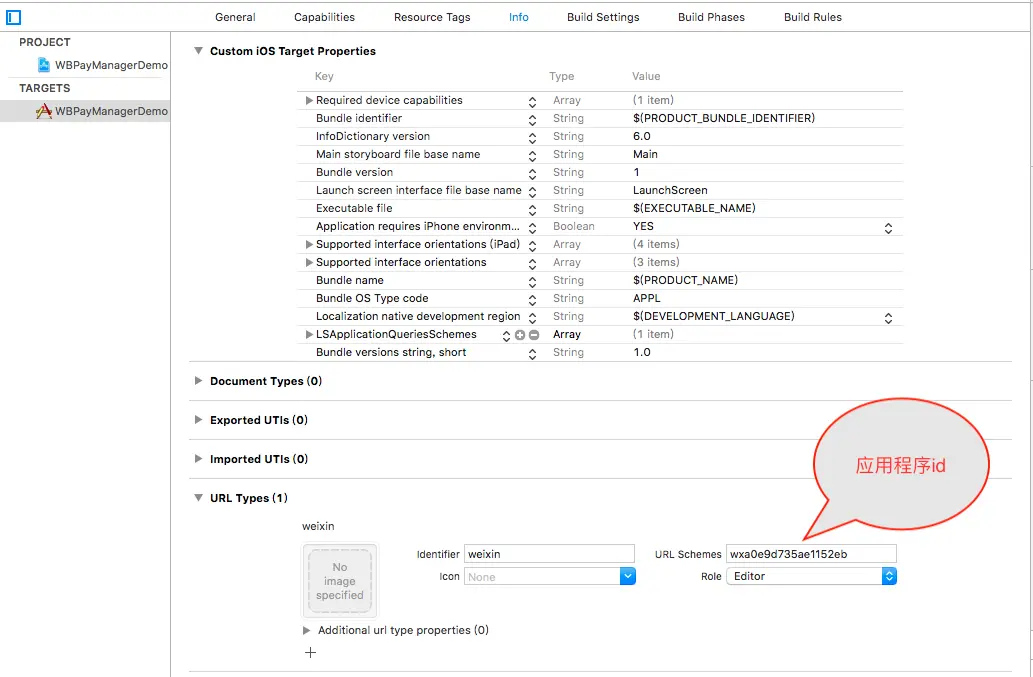Select the WBPayManagerDemo target app icon
This screenshot has width=1033, height=677.
[43, 111]
